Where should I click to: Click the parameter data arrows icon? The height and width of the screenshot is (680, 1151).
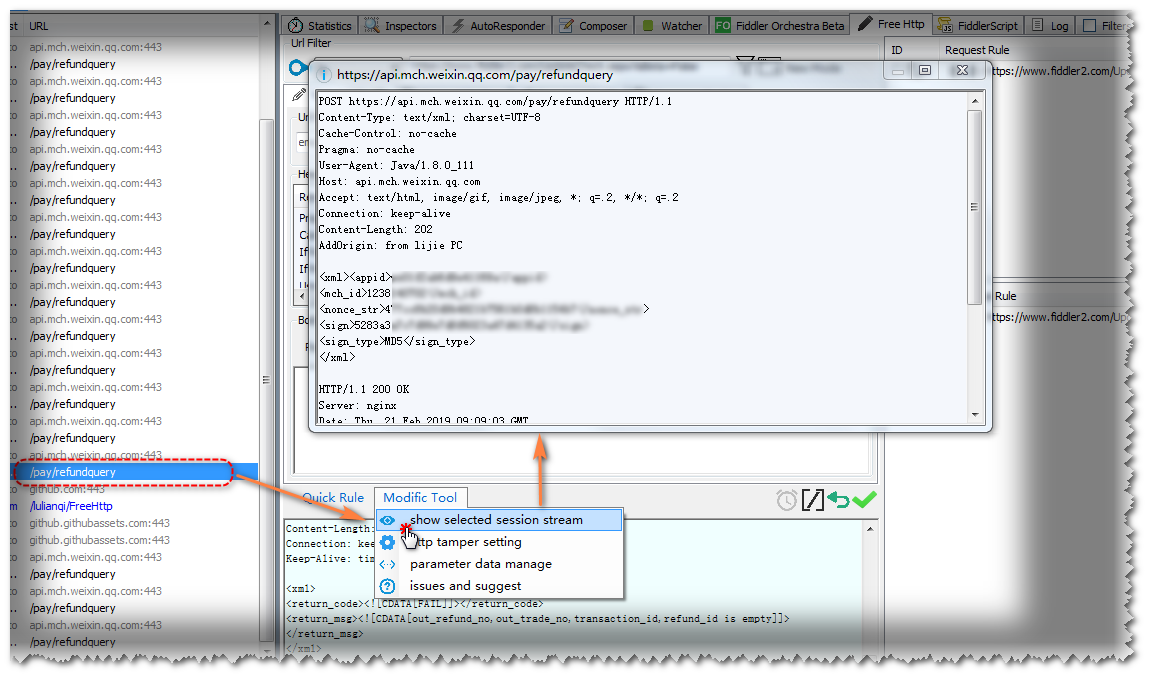tap(388, 564)
